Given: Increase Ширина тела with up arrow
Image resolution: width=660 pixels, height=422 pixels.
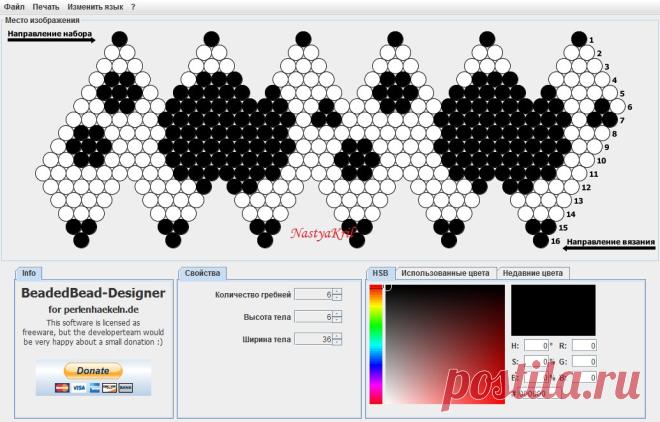Looking at the screenshot, I should pyautogui.click(x=337, y=336).
